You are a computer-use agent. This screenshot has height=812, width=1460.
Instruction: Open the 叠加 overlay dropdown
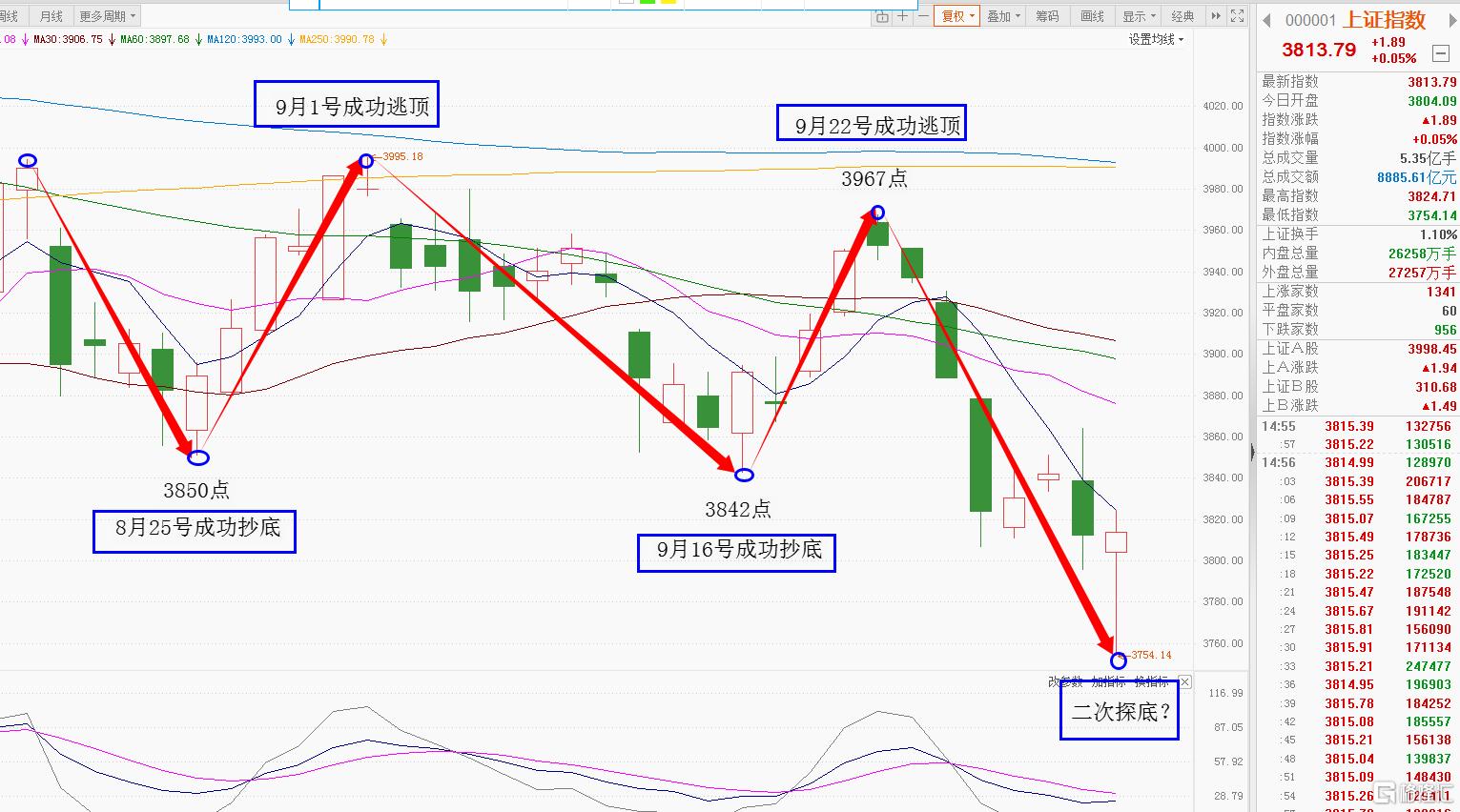click(x=1003, y=16)
